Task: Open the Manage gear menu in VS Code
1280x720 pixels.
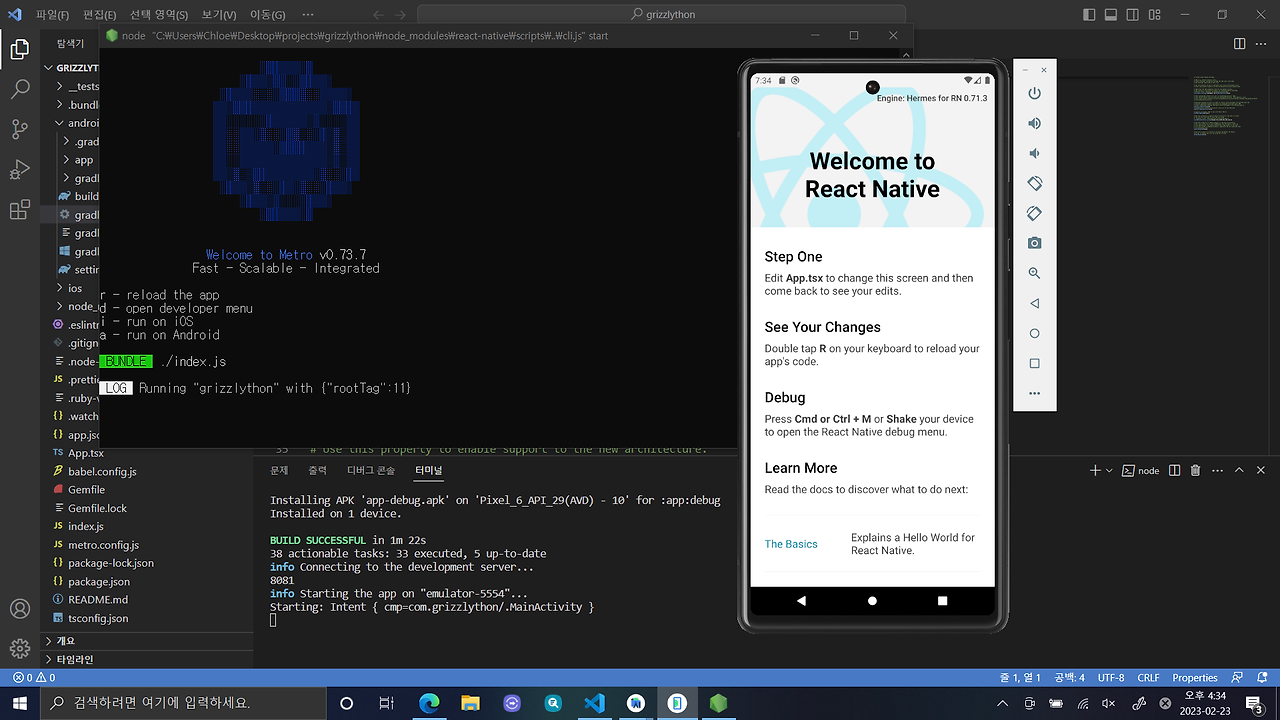Action: (19, 648)
